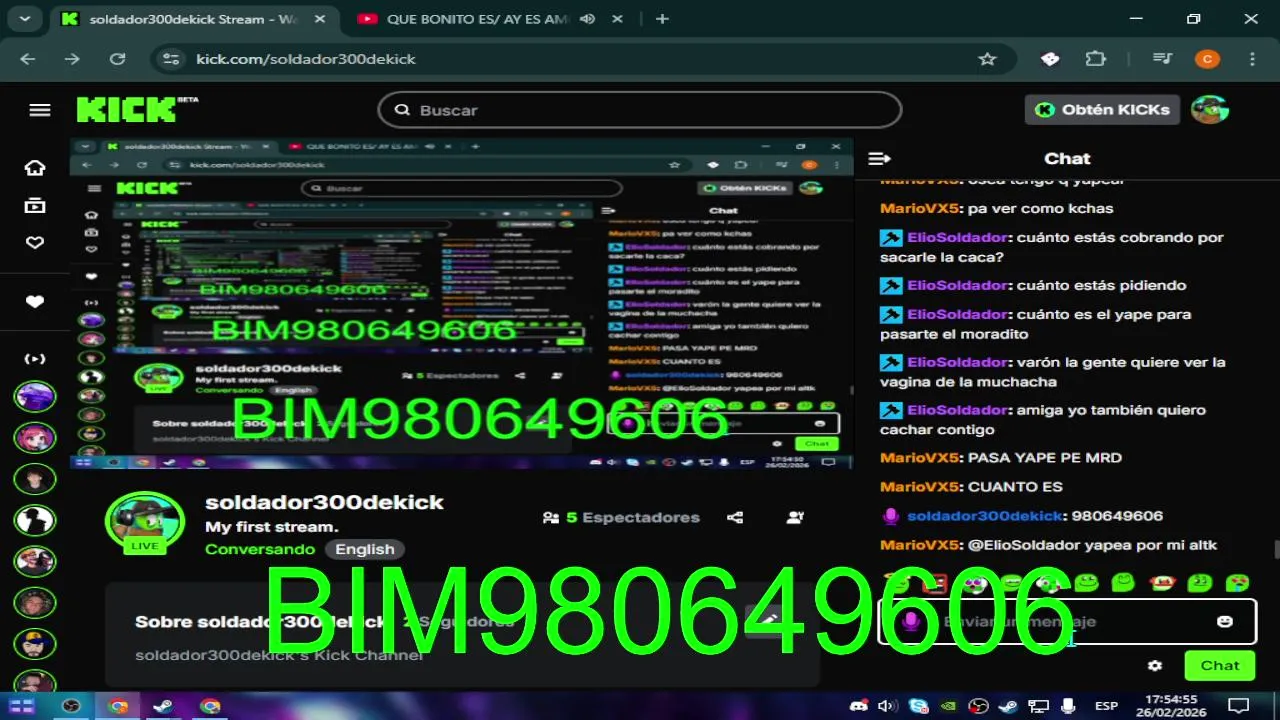
Task: Open the purple avatar channel in the sidebar
Action: 35,396
